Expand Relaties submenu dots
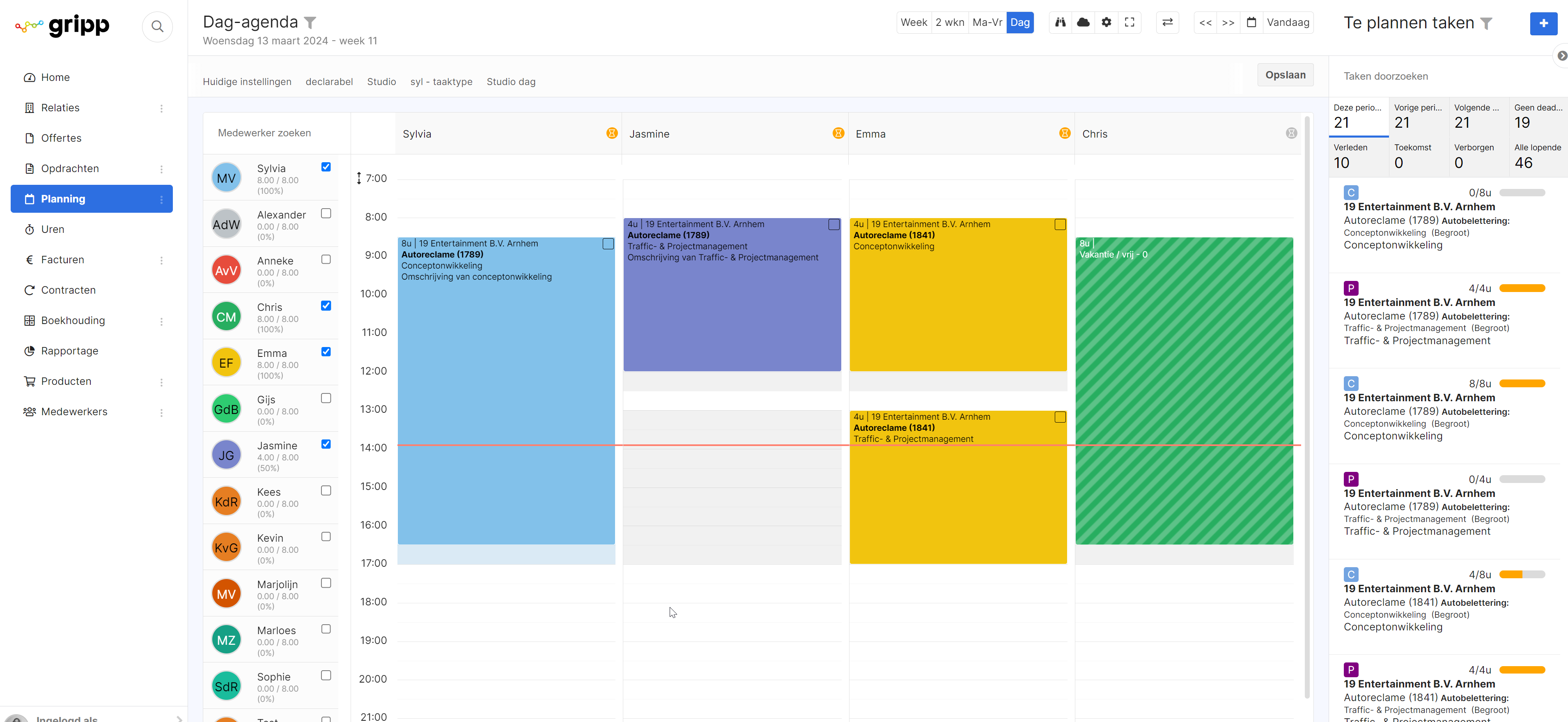The image size is (1568, 722). pos(161,108)
